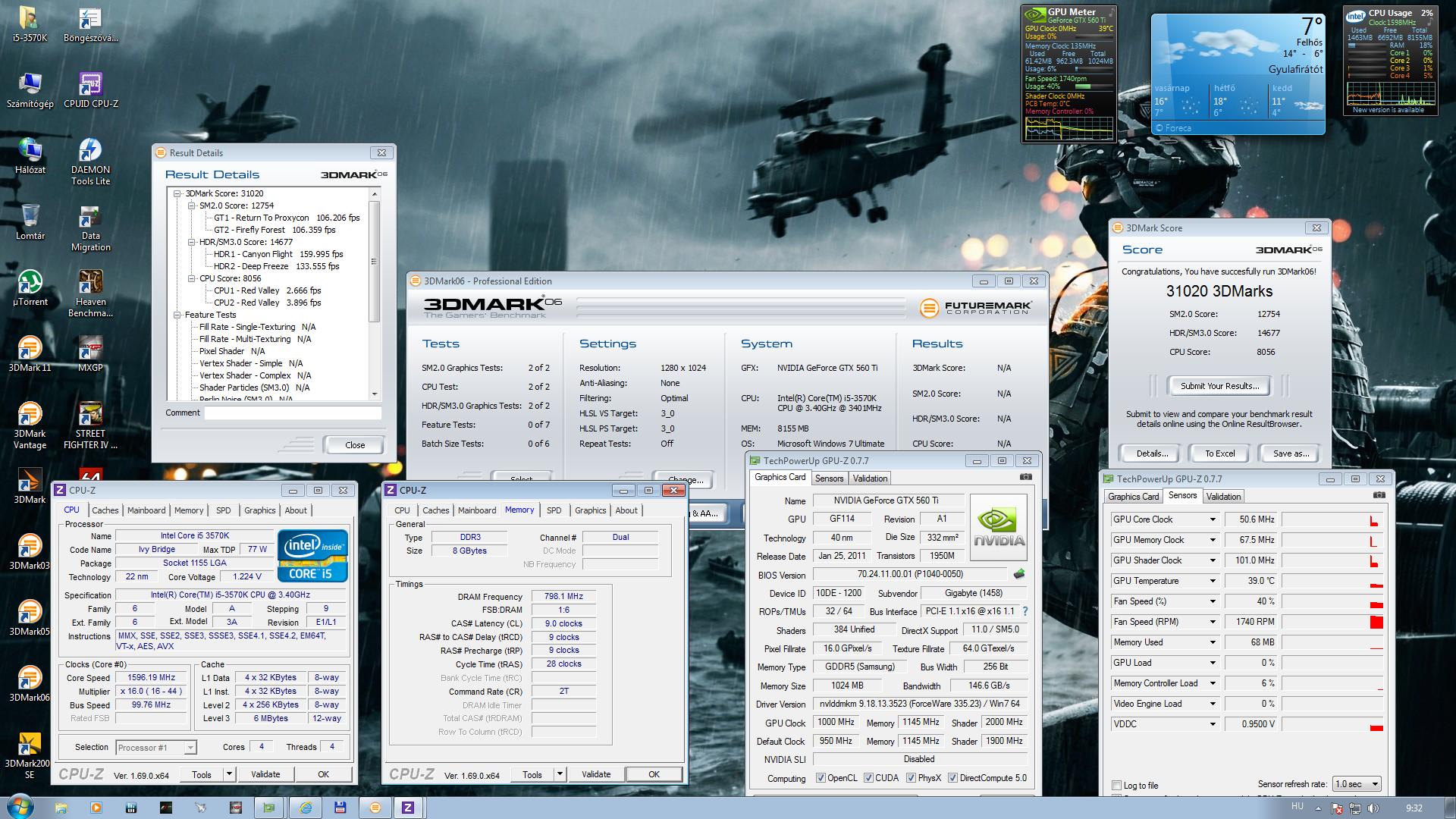
Task: Switch to Caches tab in CPU-Z CPU window
Action: click(x=105, y=510)
